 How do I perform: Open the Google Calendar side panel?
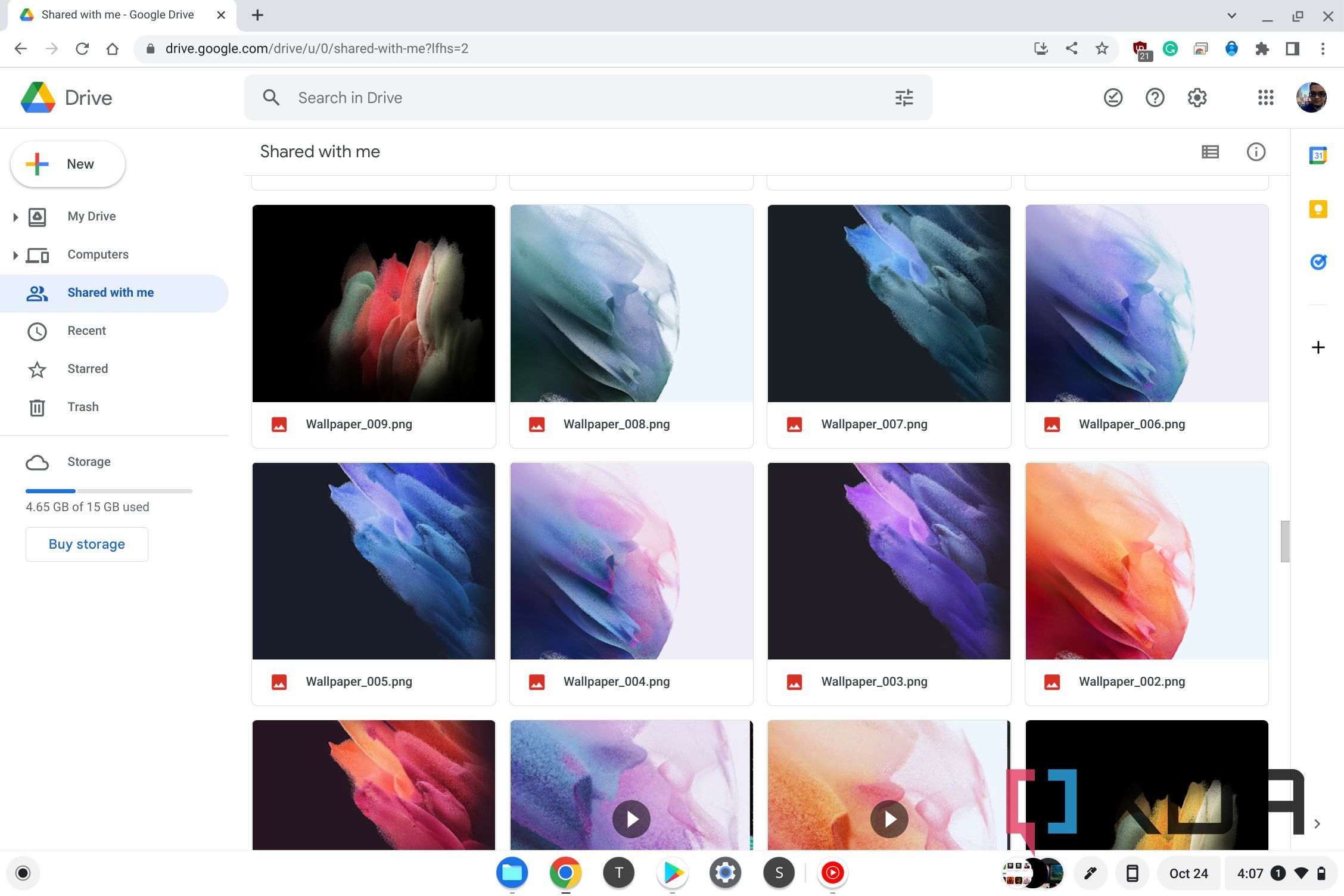point(1318,155)
